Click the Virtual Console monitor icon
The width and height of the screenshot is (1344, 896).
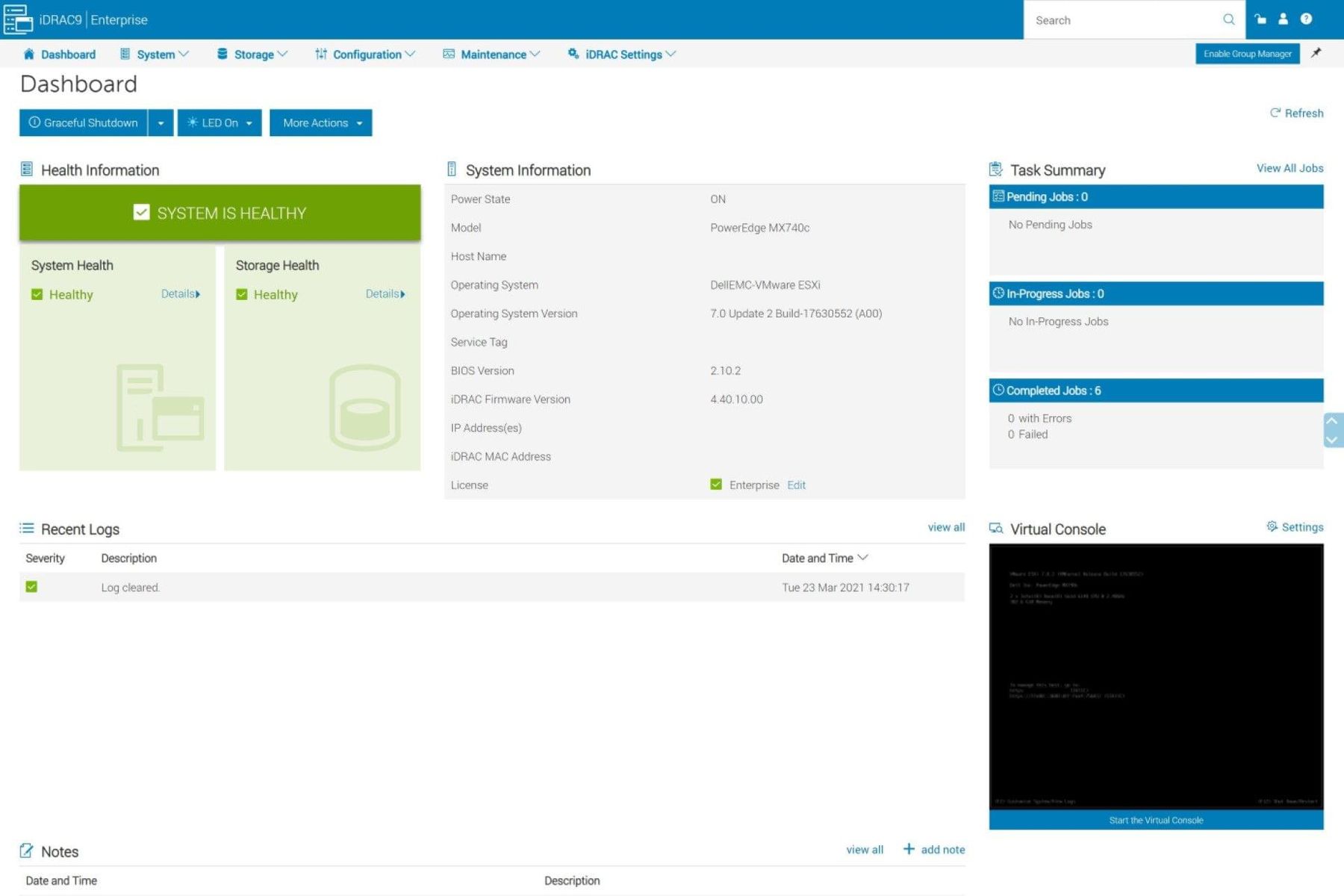(x=996, y=529)
